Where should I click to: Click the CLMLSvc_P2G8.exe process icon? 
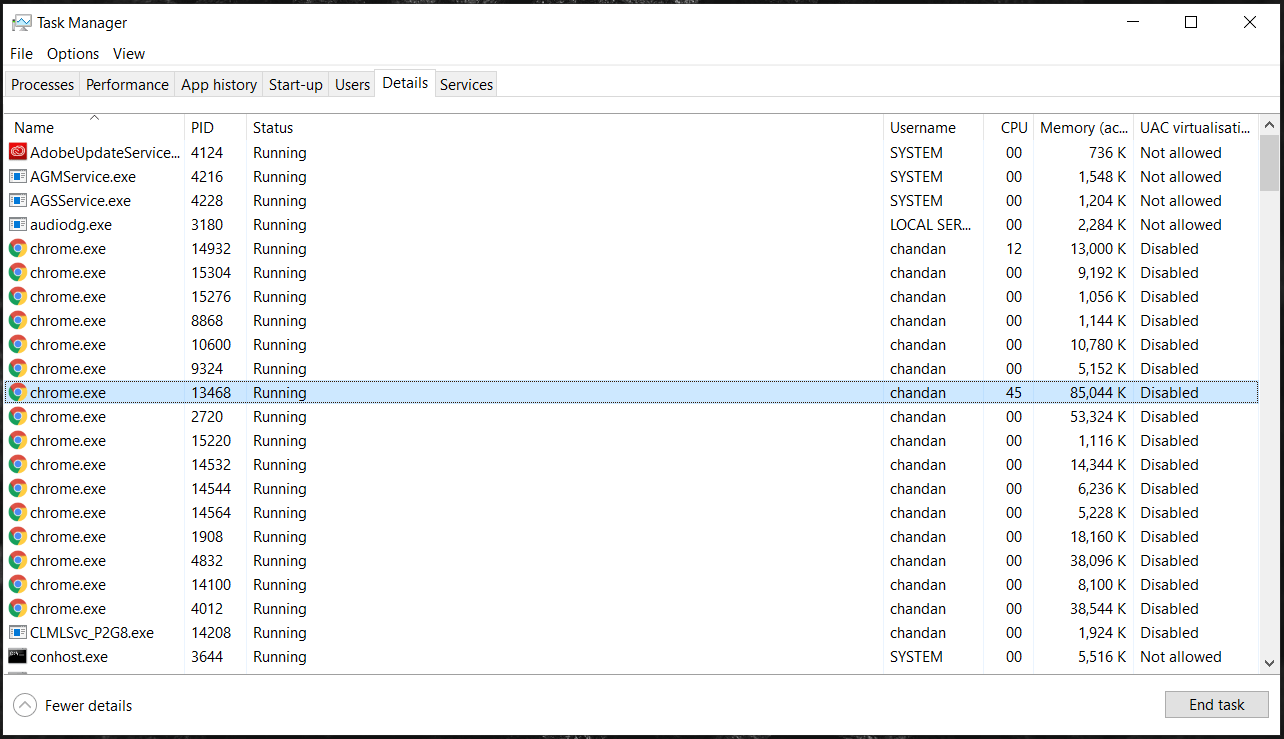pyautogui.click(x=18, y=632)
